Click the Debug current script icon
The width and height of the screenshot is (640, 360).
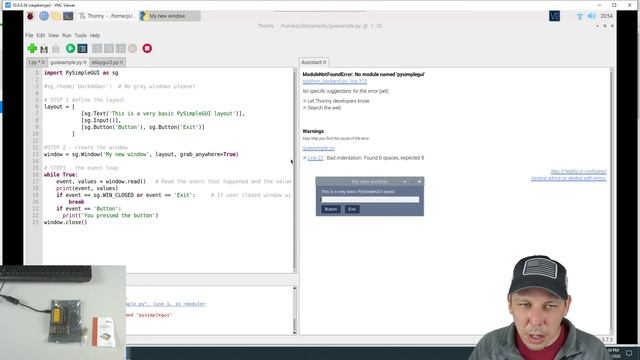(82, 49)
